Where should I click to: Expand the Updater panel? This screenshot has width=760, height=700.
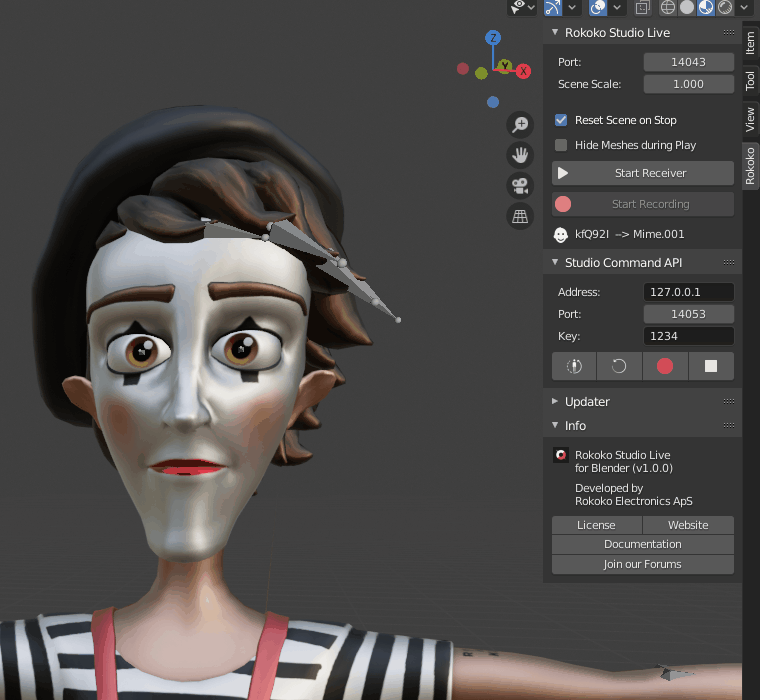[555, 401]
